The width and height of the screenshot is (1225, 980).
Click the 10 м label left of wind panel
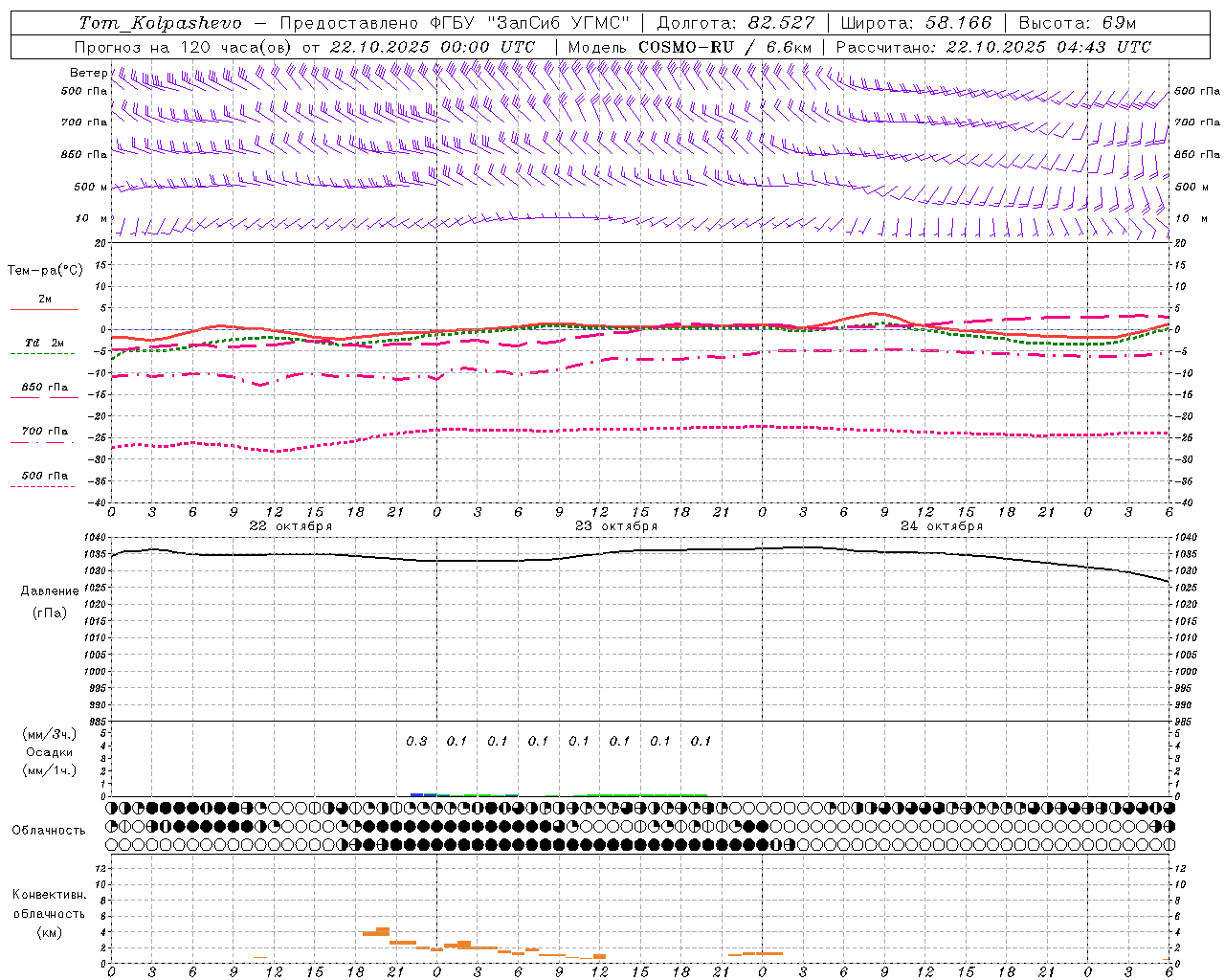pos(91,219)
